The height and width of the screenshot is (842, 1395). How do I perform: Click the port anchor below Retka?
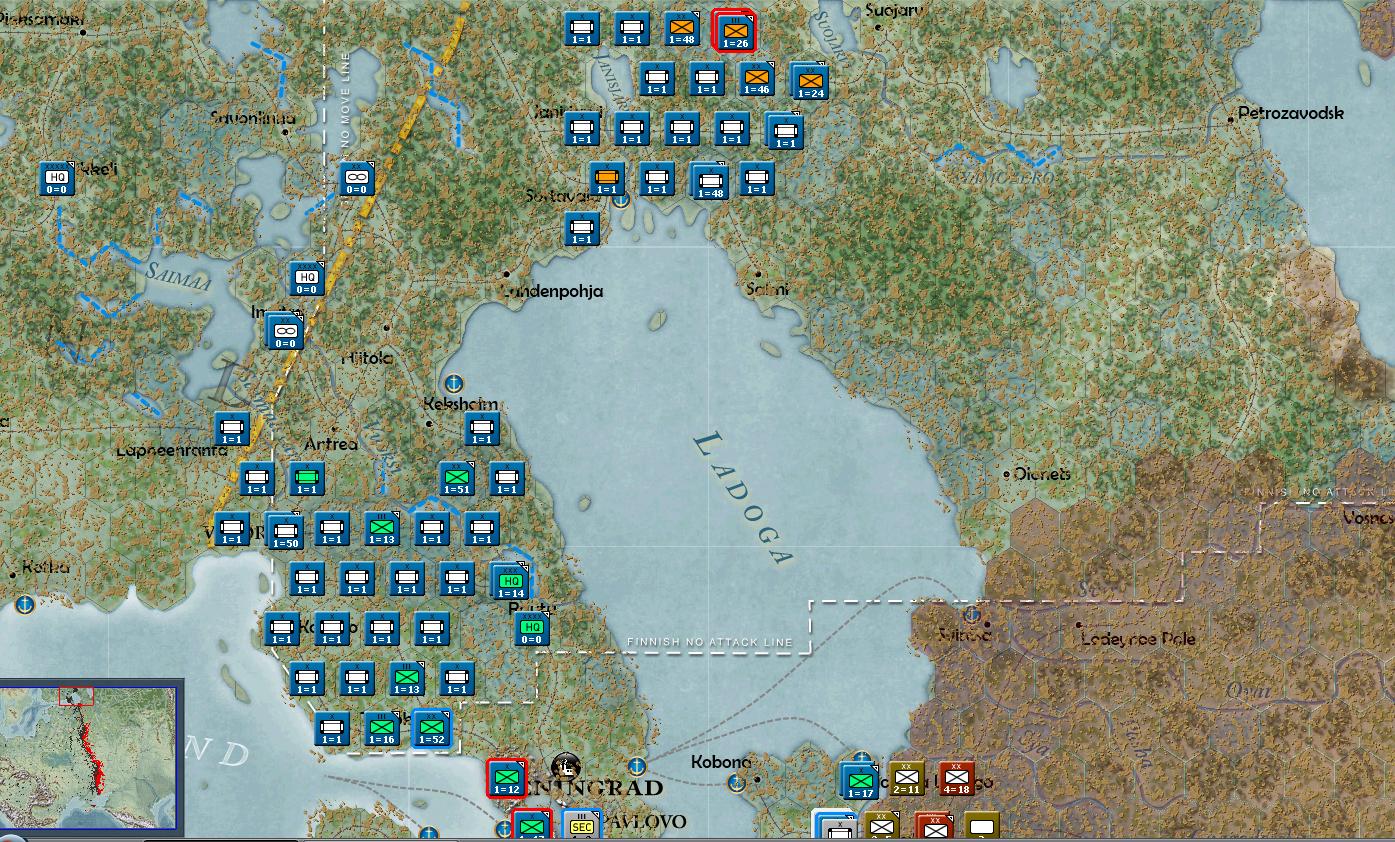click(25, 604)
